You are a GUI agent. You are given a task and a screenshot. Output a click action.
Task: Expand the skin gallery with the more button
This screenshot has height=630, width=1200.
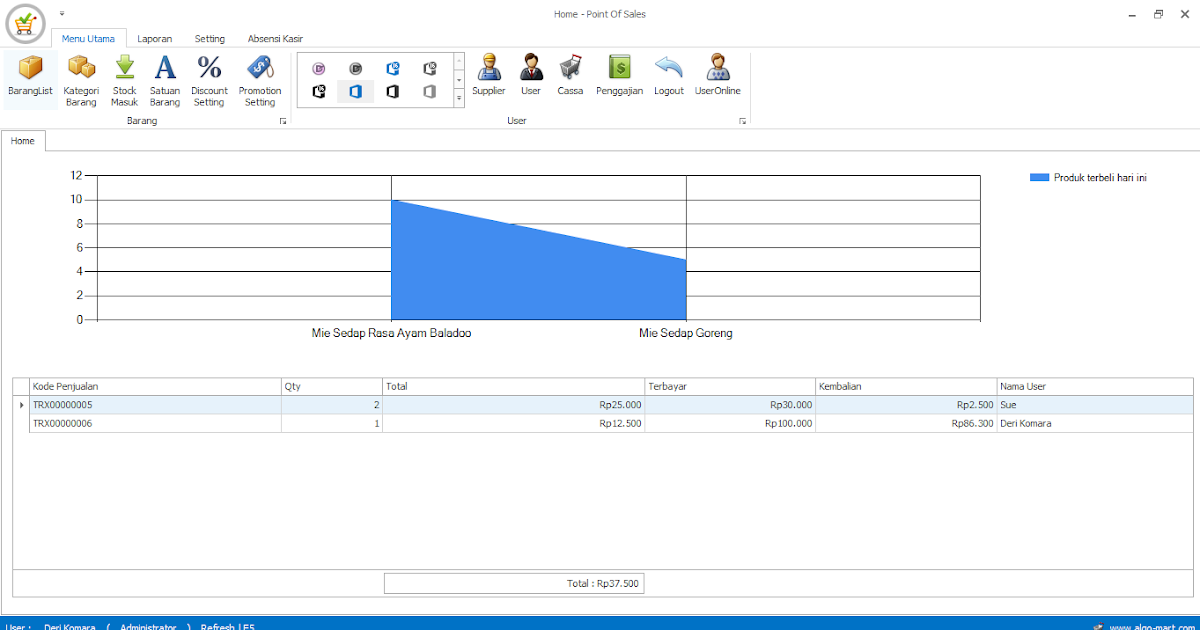click(457, 99)
